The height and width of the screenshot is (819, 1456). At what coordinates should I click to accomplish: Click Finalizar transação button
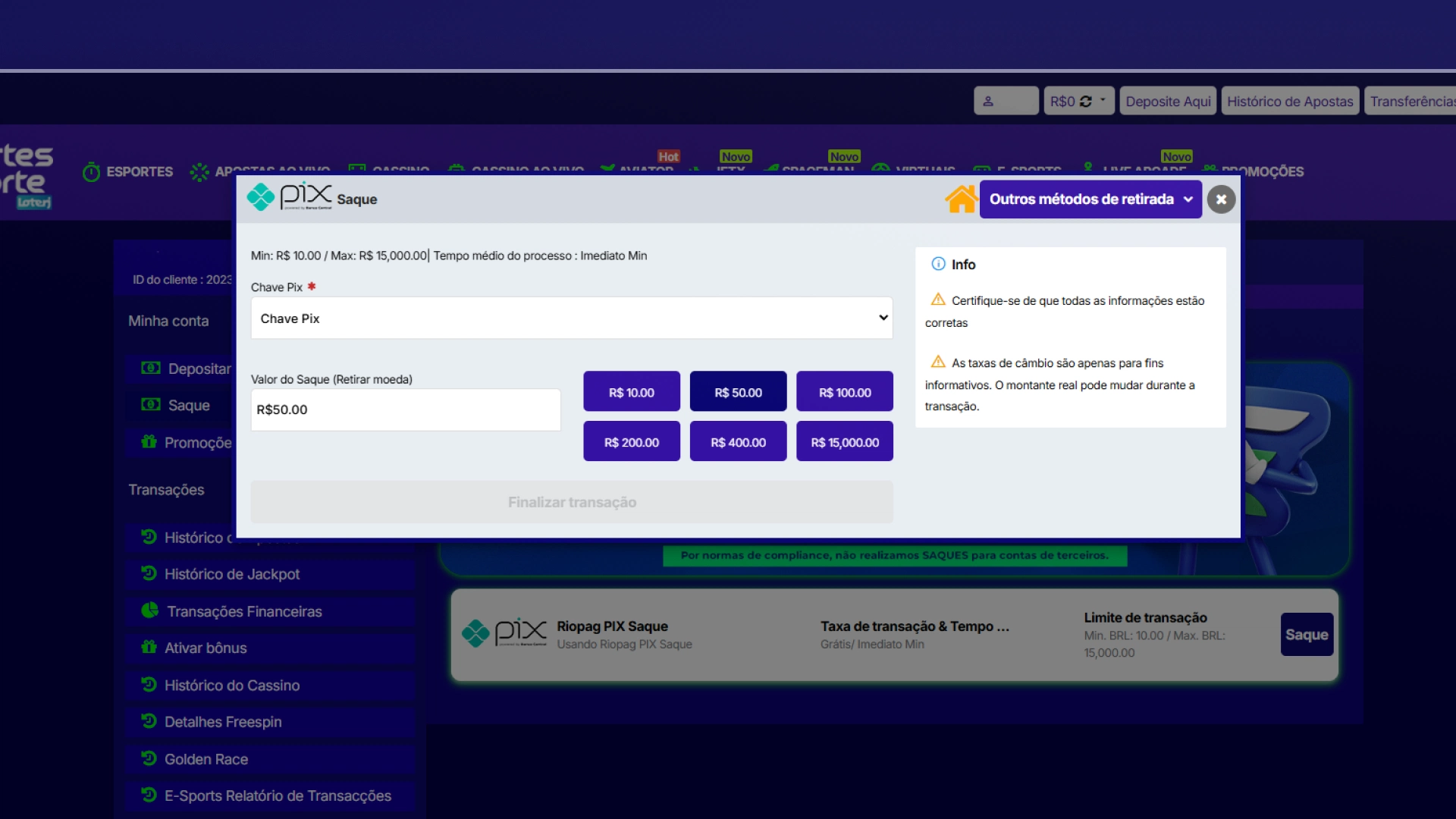tap(572, 502)
